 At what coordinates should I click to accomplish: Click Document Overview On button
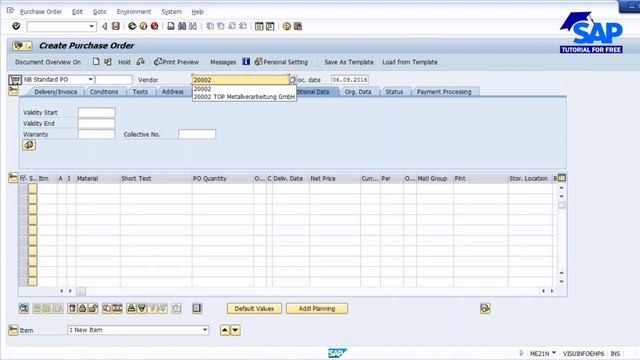[48, 62]
